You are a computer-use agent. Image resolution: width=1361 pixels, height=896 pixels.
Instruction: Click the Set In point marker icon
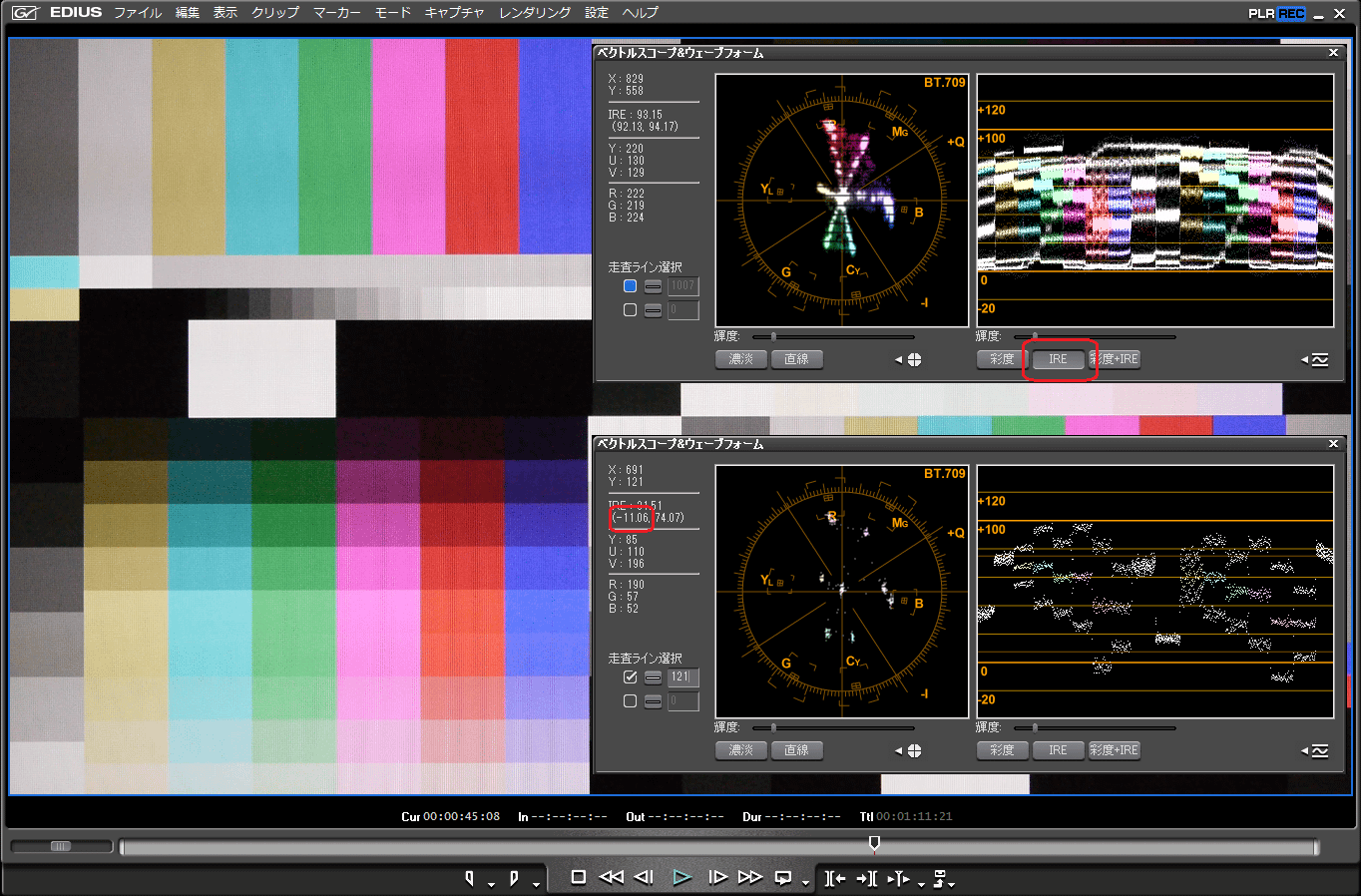[470, 878]
